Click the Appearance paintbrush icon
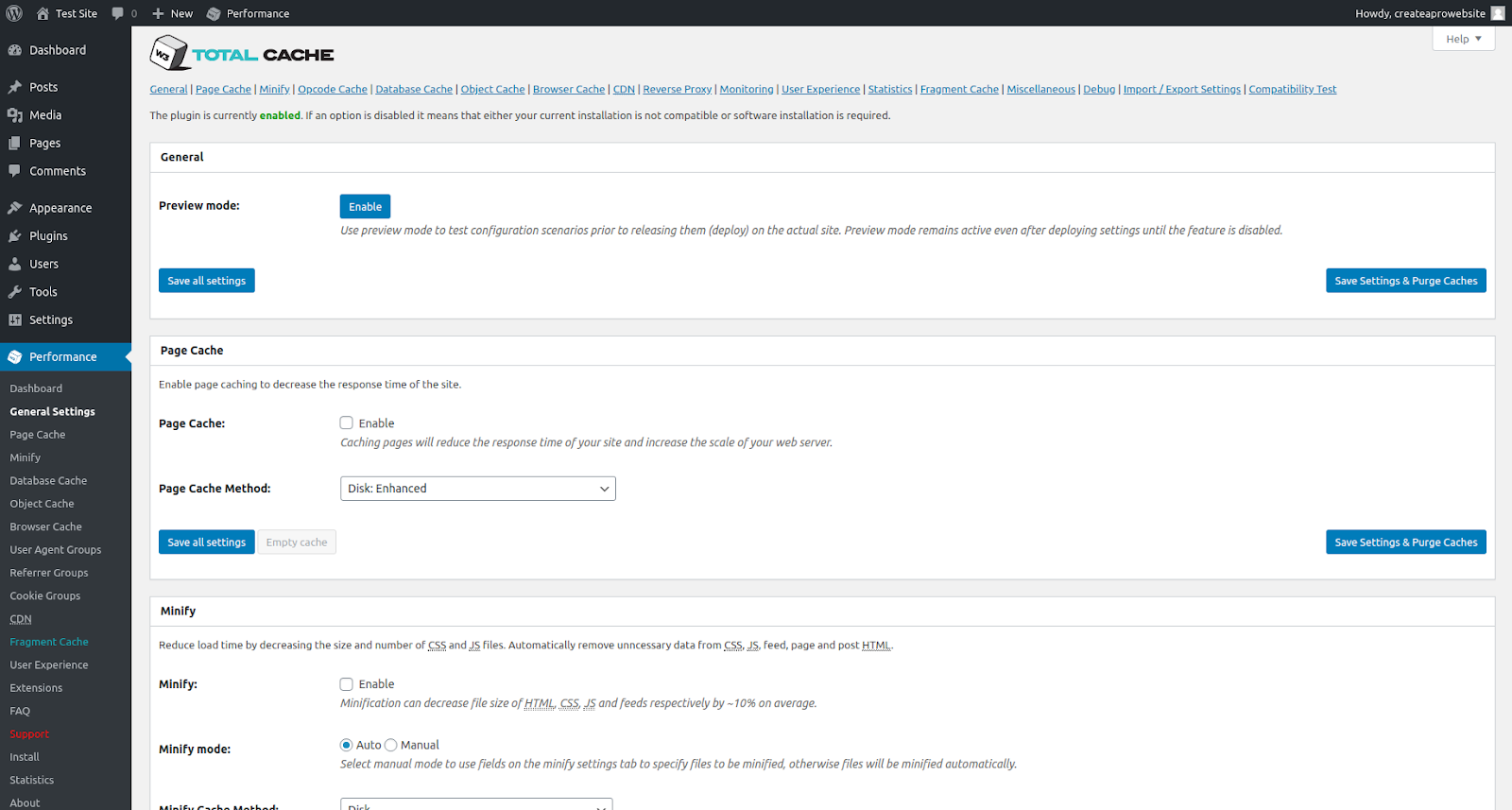 (15, 208)
